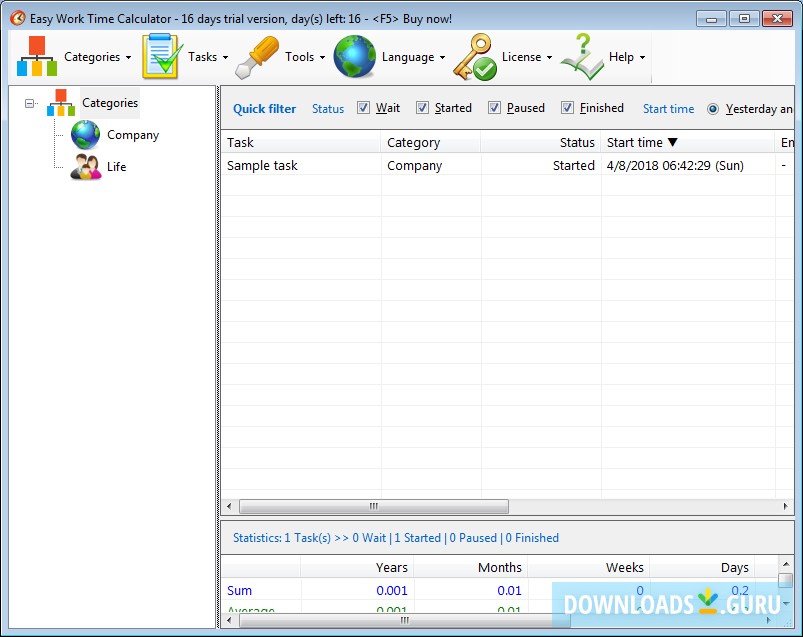Screen dimensions: 803x637
Task: Click the task list horizontal scrollbar thumb
Action: tap(374, 506)
